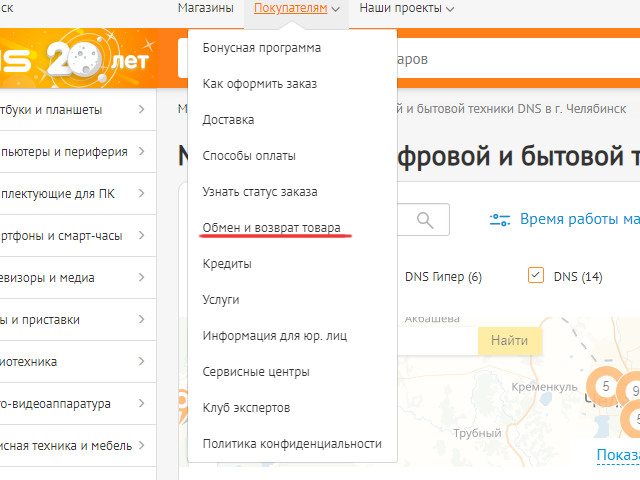Open Клуб экспертов menu entry

click(x=246, y=407)
